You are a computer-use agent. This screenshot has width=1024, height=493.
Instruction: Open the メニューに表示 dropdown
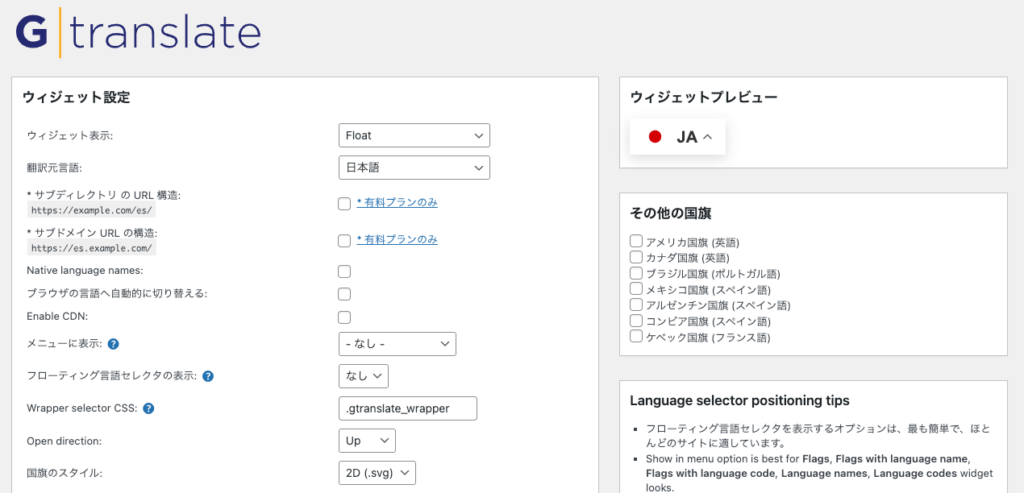click(x=397, y=344)
